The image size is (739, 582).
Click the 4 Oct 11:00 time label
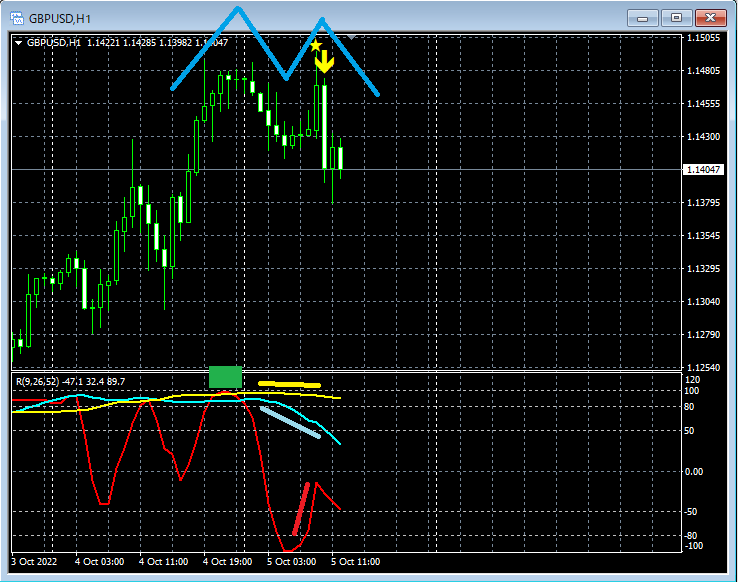click(164, 562)
